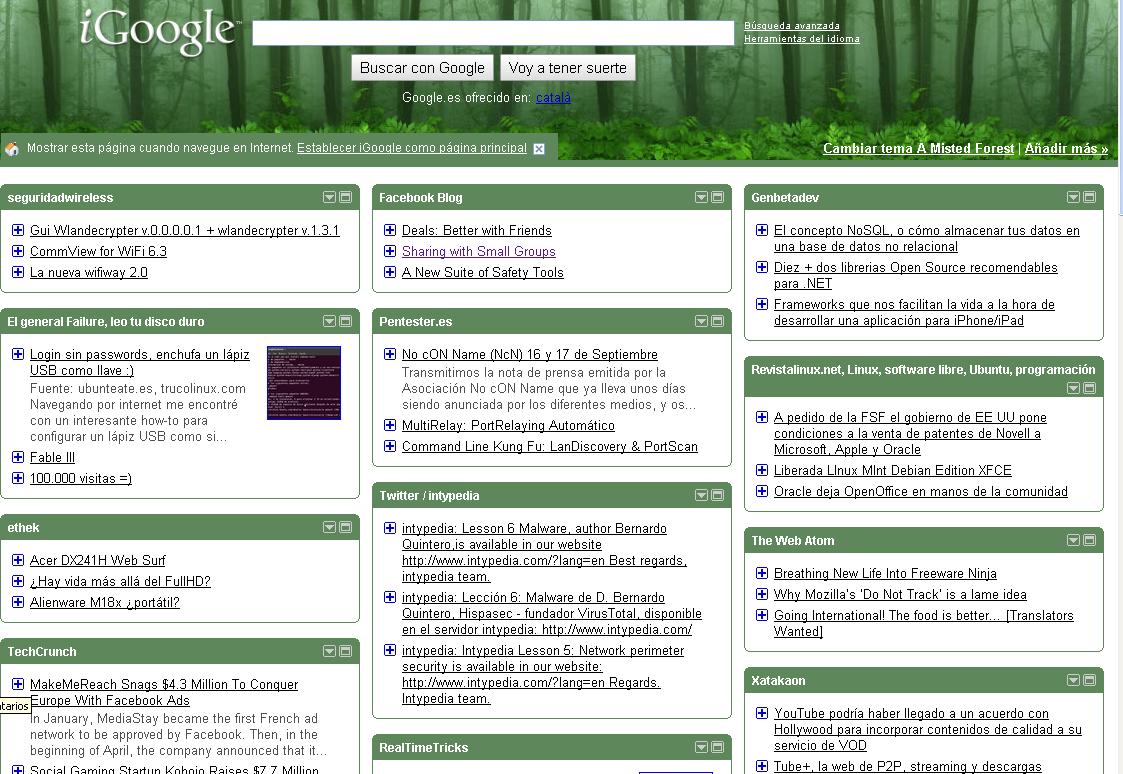Open Genbetadev gadget dropdown menu
Image resolution: width=1123 pixels, height=774 pixels.
[x=1074, y=197]
